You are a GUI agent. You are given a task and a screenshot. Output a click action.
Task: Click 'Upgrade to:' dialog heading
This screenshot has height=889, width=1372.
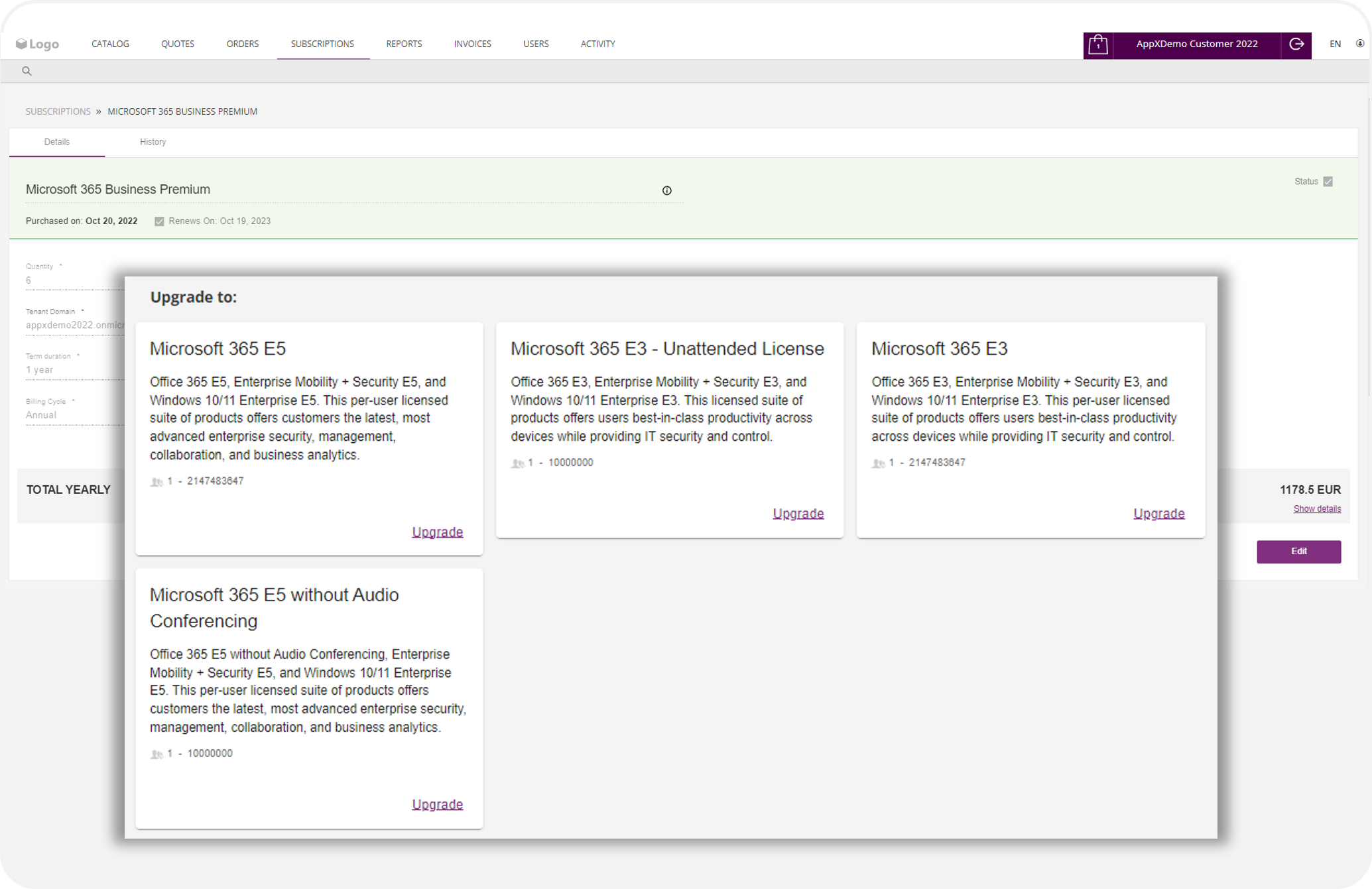pyautogui.click(x=194, y=297)
